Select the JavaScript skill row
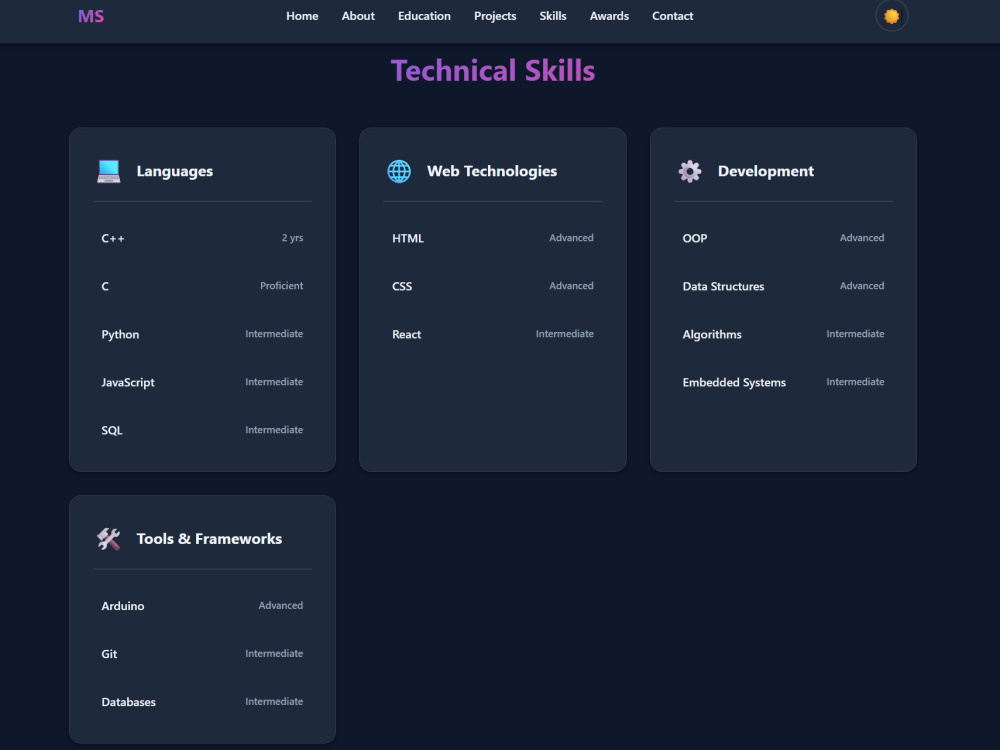Viewport: 1000px width, 750px height. pyautogui.click(x=202, y=382)
